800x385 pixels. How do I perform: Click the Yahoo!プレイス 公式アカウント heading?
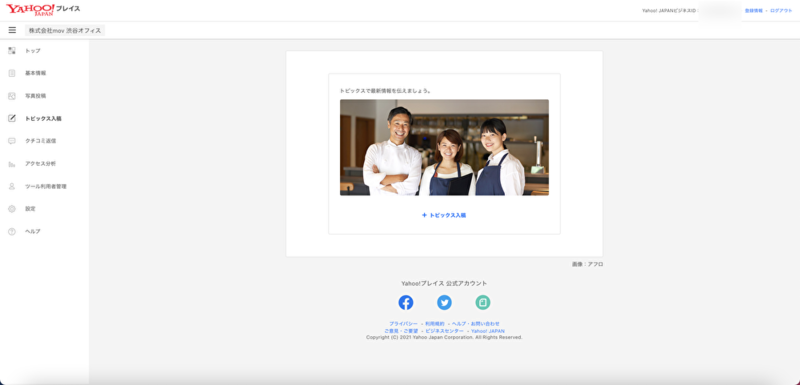pyautogui.click(x=444, y=284)
